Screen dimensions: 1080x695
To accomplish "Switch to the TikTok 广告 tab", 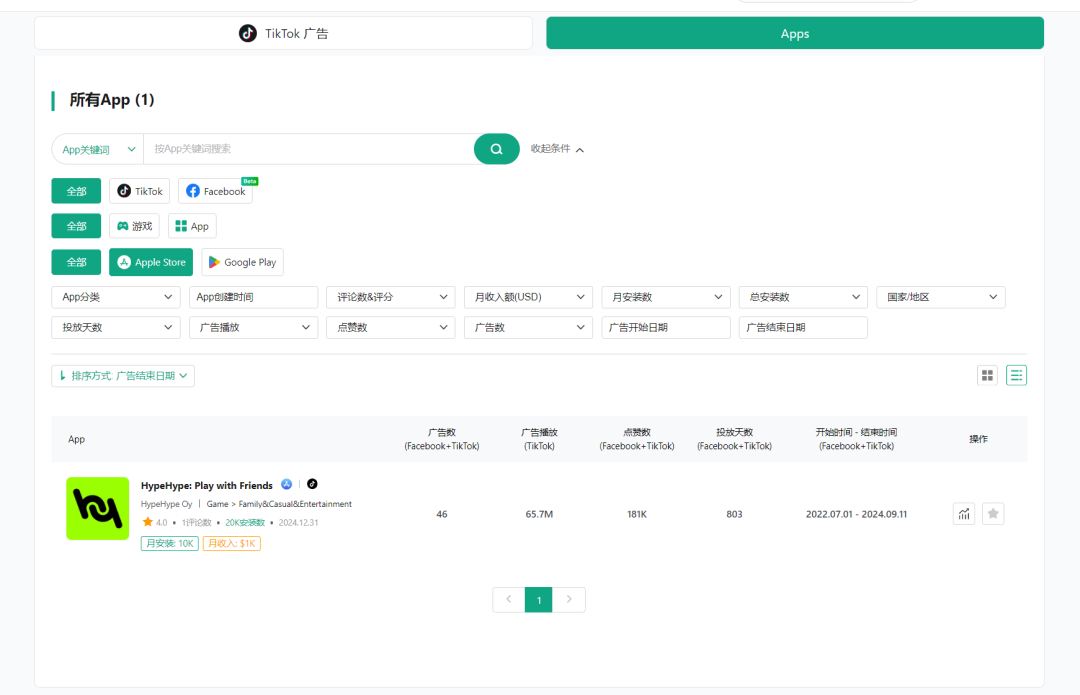I will click(283, 33).
